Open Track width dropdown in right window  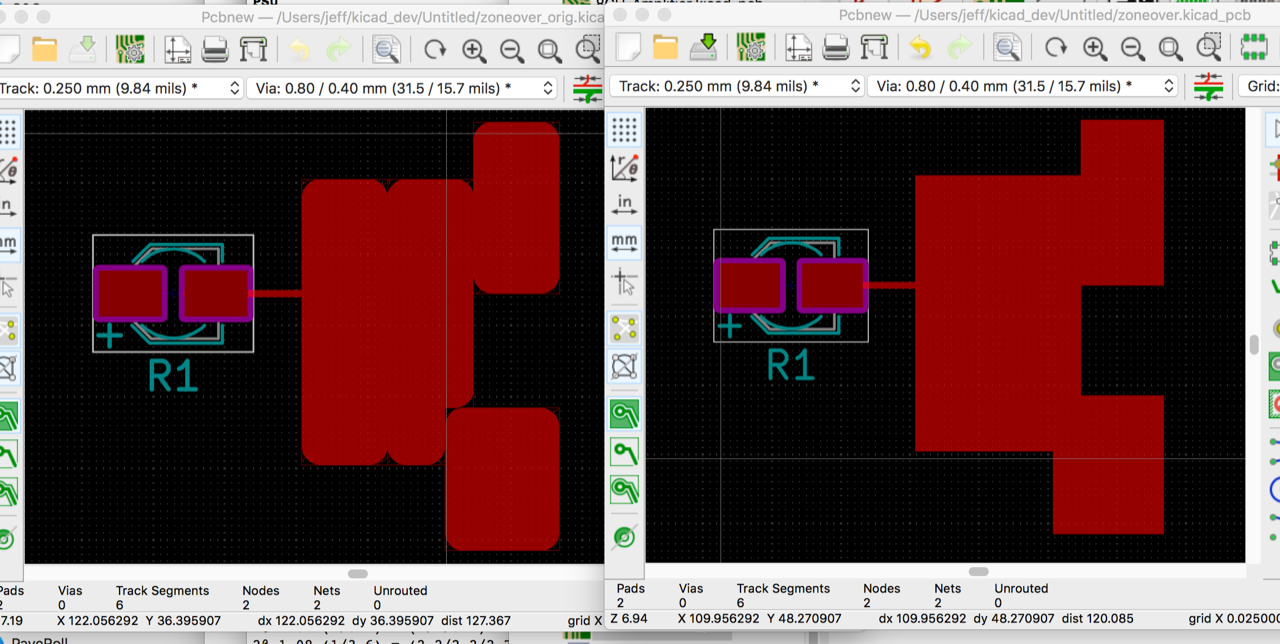tap(737, 86)
